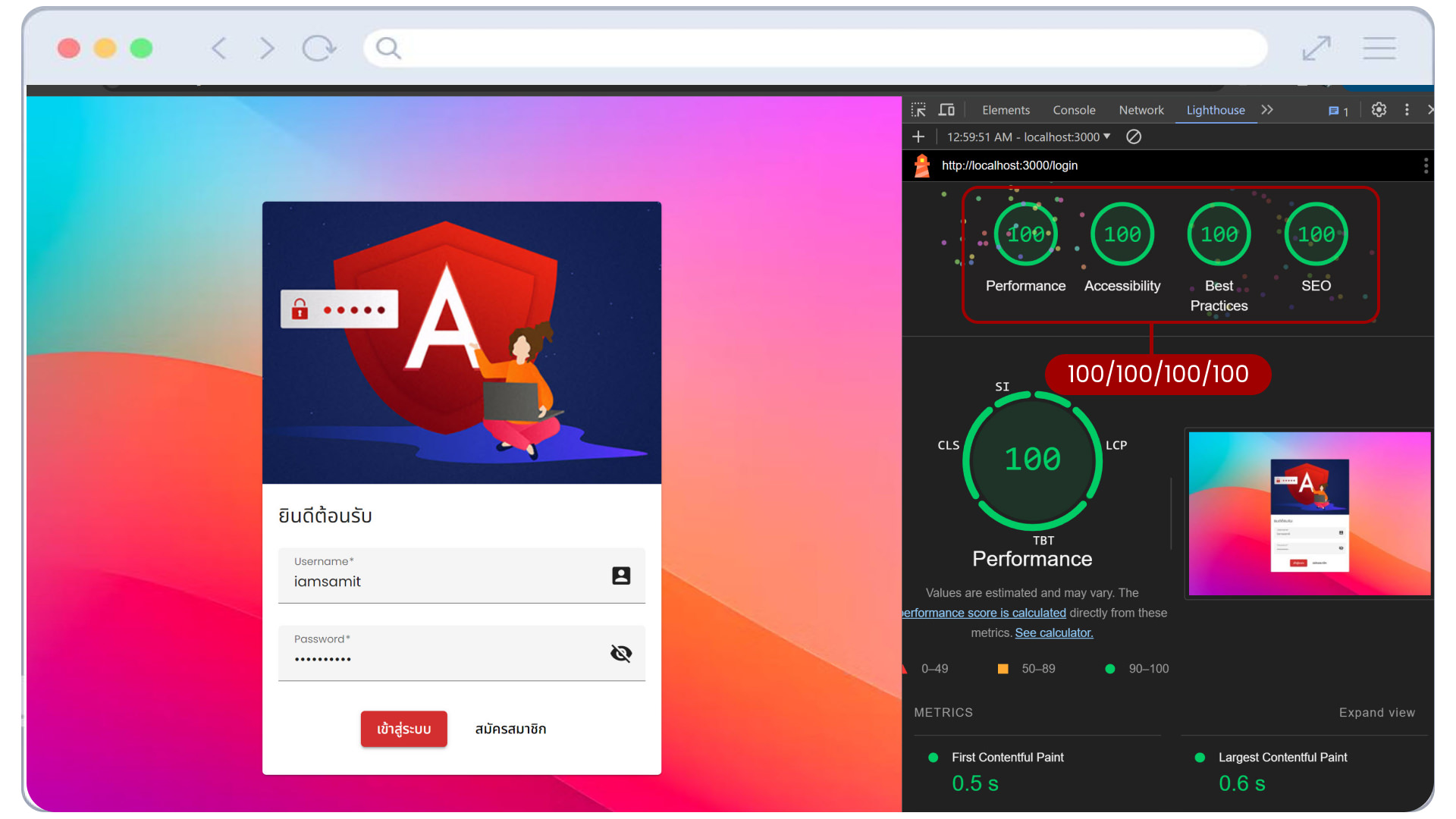Switch to the Network tab
The width and height of the screenshot is (1456, 819).
pyautogui.click(x=1141, y=110)
